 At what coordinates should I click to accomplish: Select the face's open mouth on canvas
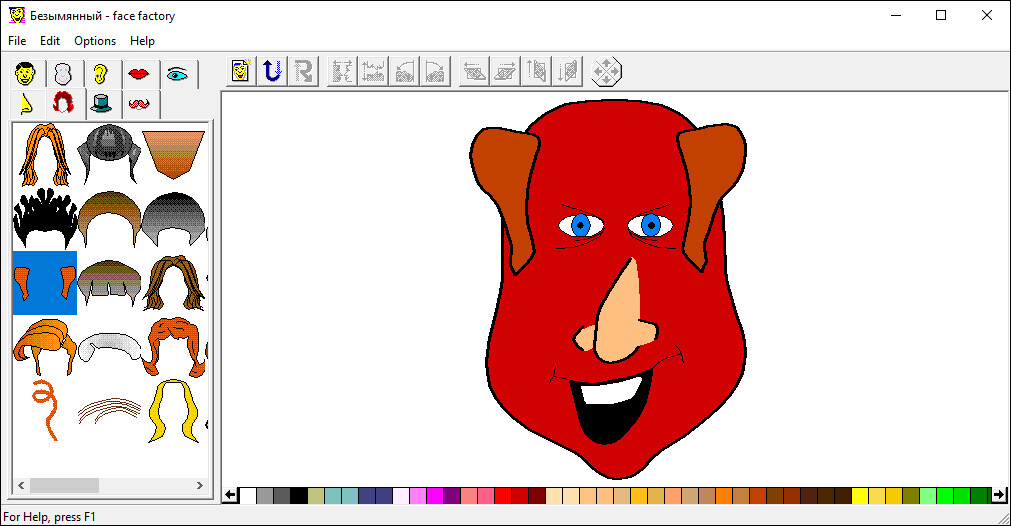point(609,409)
